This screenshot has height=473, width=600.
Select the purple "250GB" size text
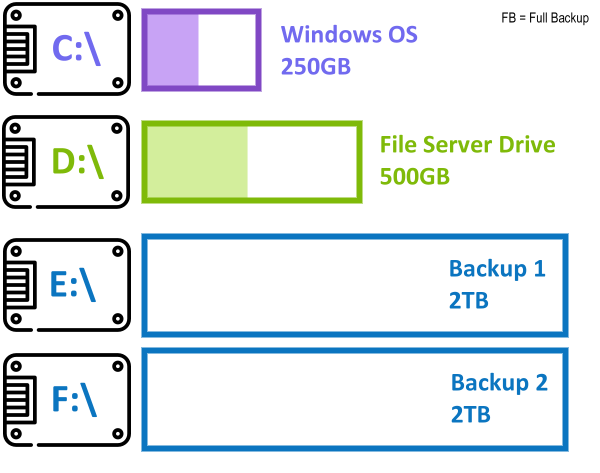coord(319,66)
